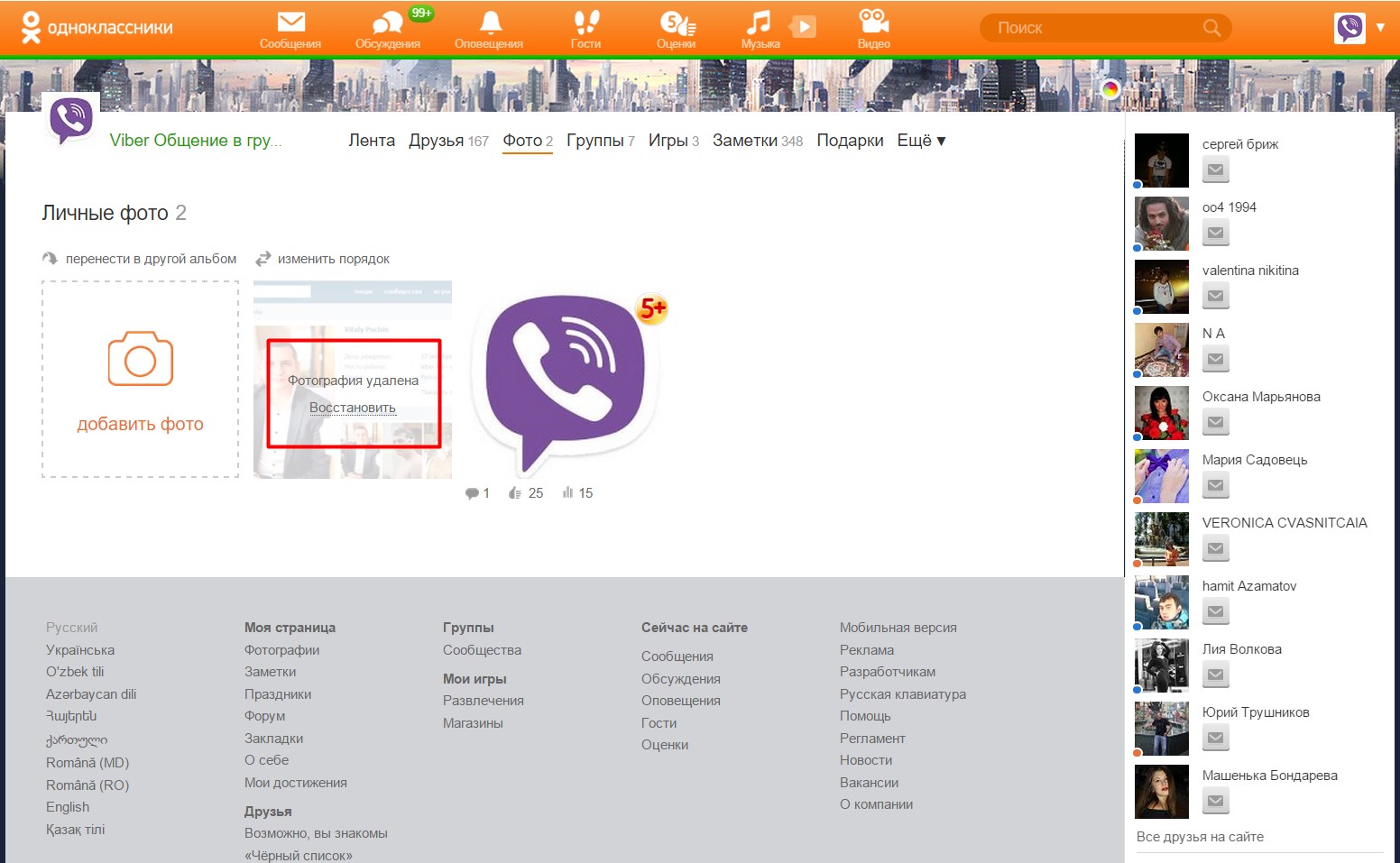Open Оценки ratings icon
This screenshot has height=863, width=1400.
coord(676,23)
